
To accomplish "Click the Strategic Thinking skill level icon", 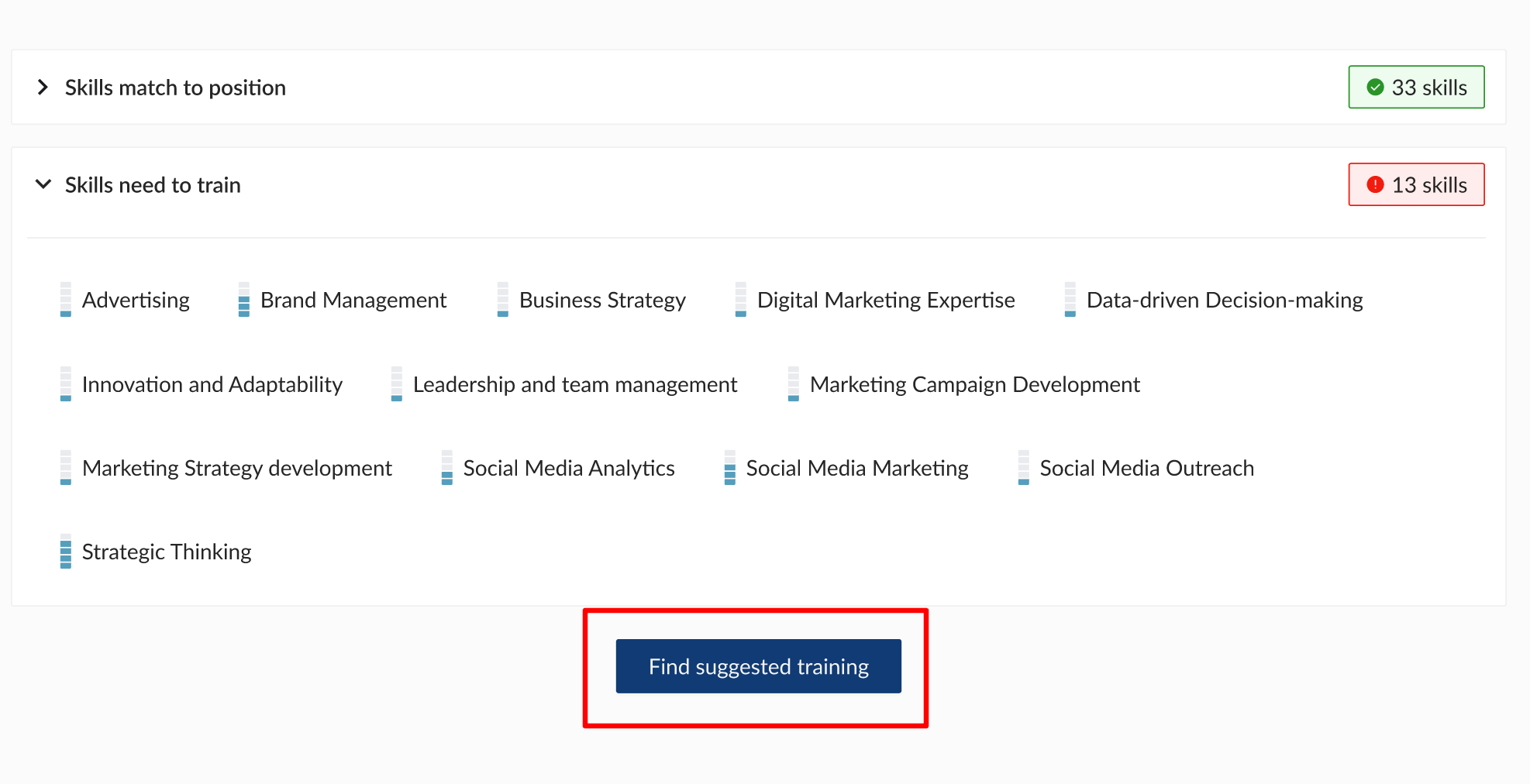I will pos(66,552).
